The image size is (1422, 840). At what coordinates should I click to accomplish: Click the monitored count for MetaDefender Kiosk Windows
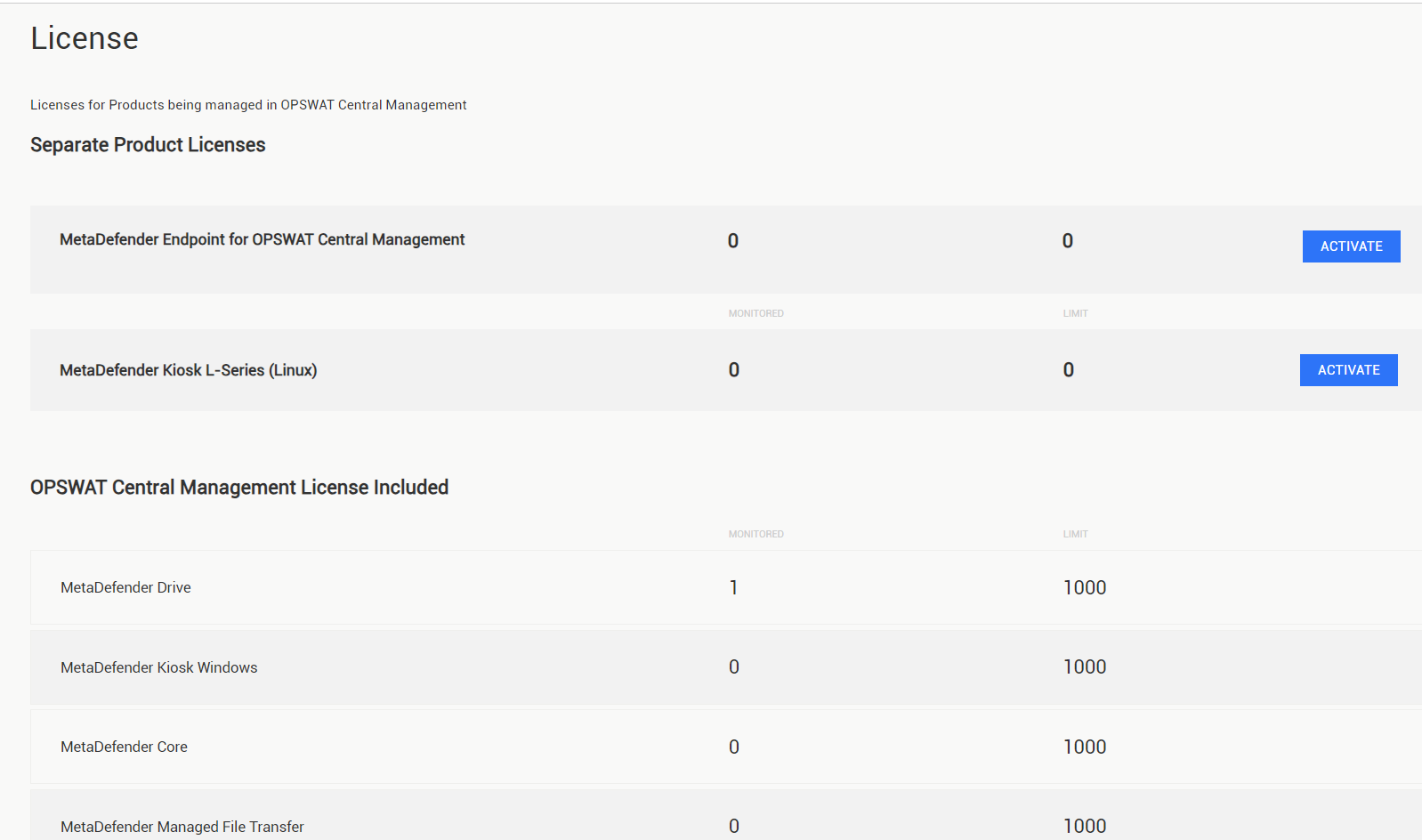(734, 667)
